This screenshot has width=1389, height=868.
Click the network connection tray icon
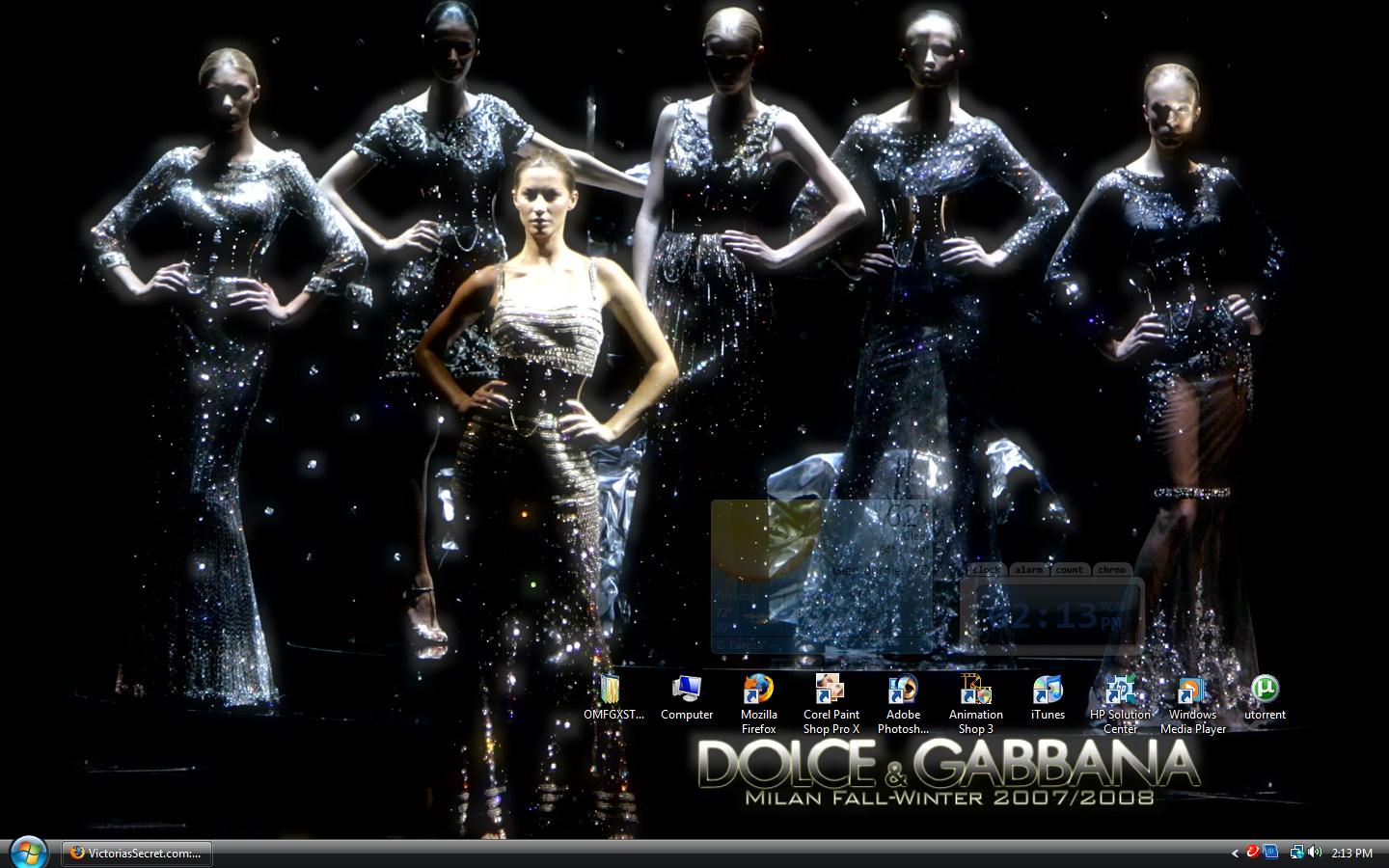(x=1297, y=853)
